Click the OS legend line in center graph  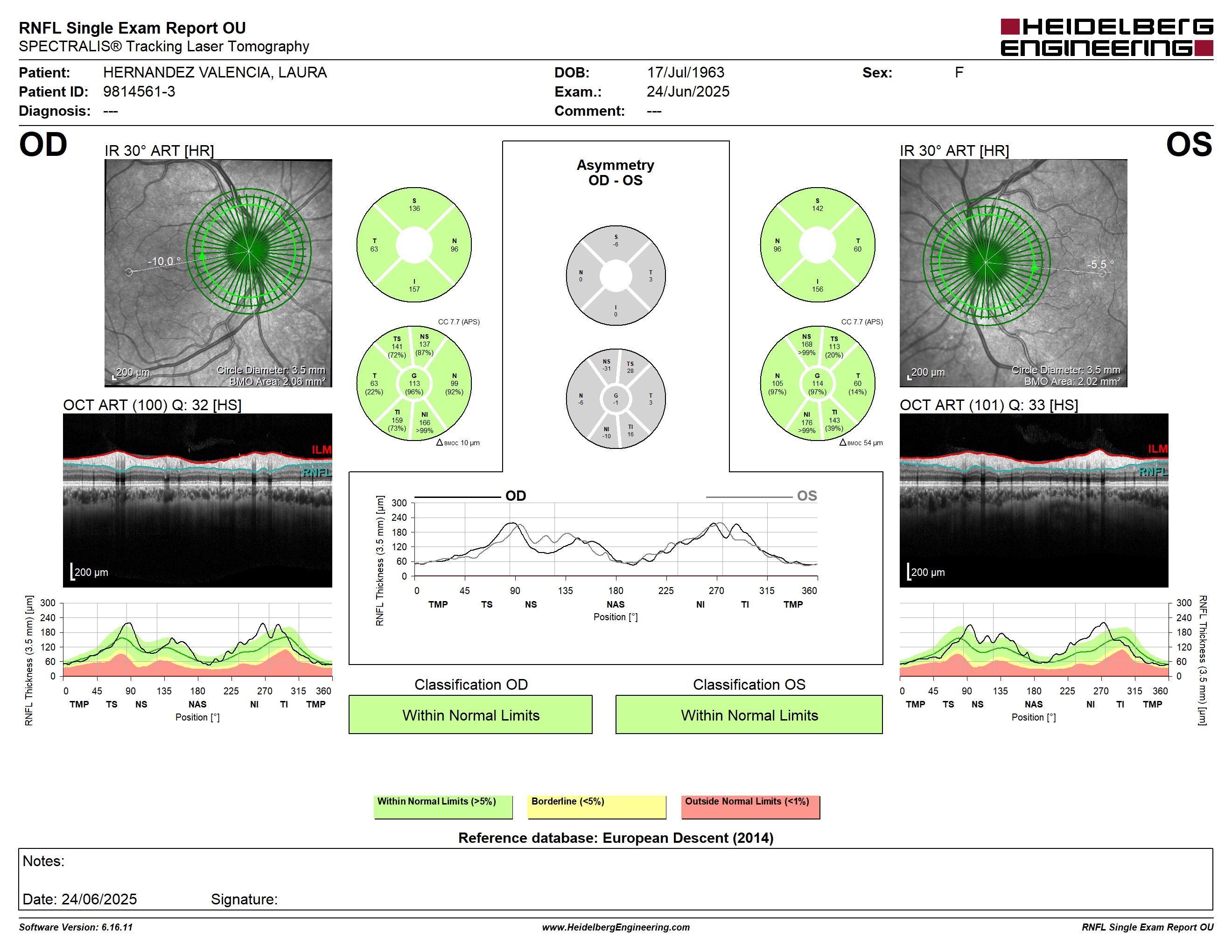coord(749,497)
